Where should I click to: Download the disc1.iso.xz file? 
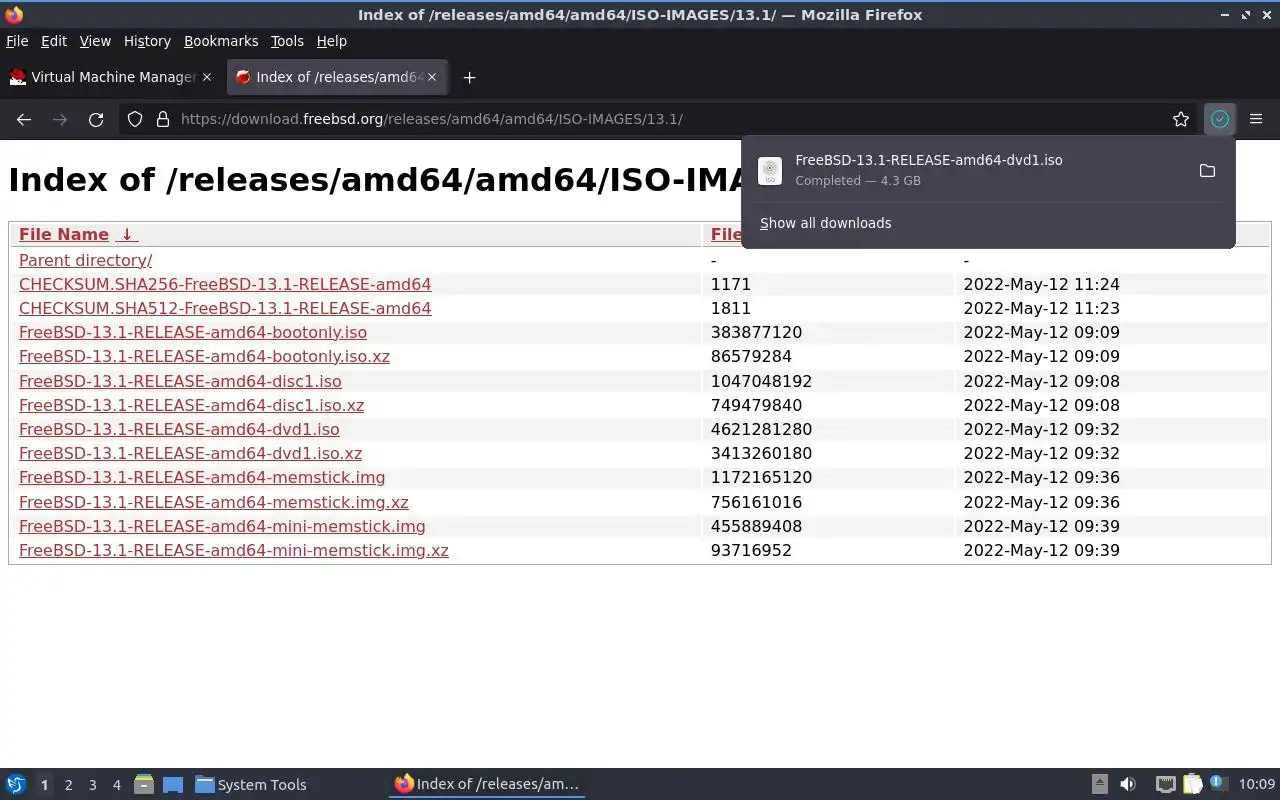tap(191, 405)
